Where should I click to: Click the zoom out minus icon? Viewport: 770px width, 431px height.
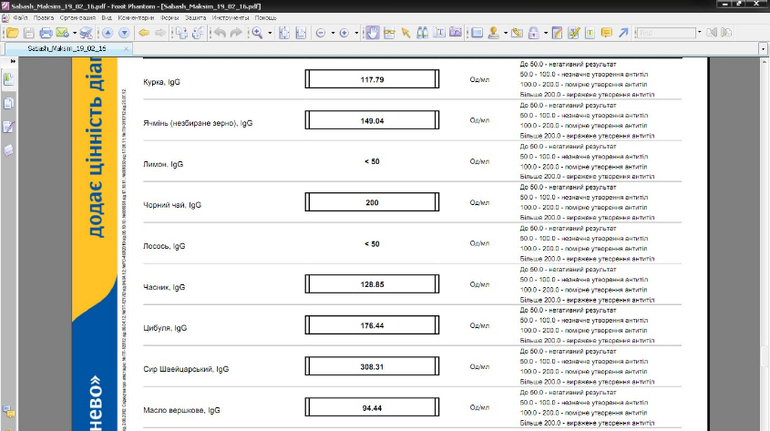click(321, 33)
